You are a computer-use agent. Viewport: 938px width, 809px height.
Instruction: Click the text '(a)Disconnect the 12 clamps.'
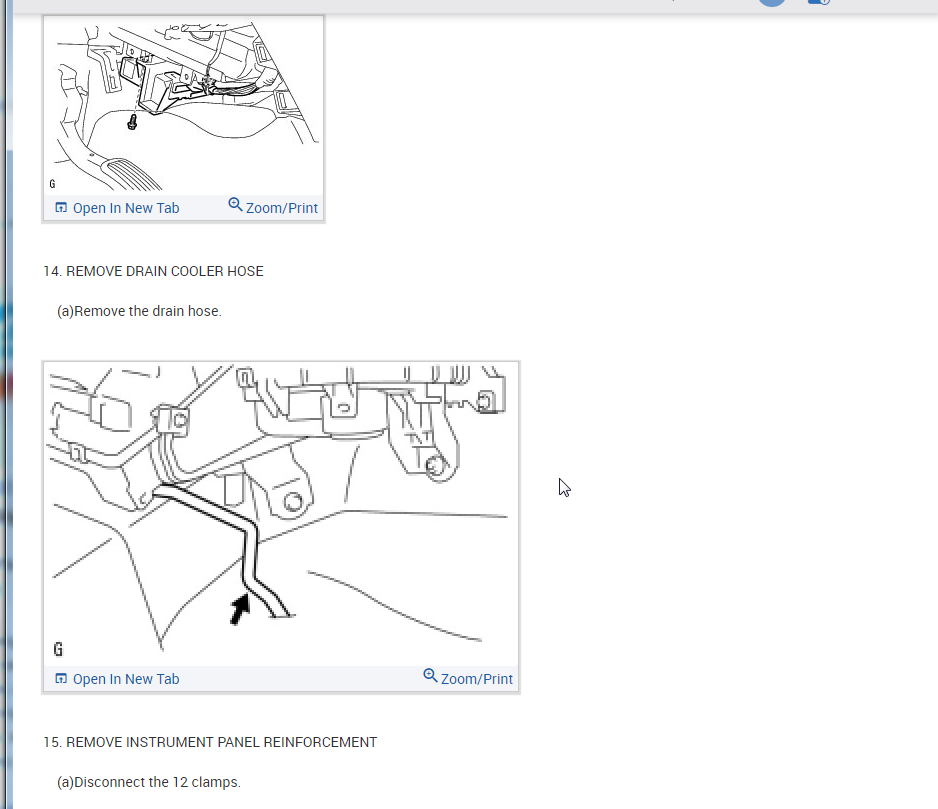[x=149, y=782]
